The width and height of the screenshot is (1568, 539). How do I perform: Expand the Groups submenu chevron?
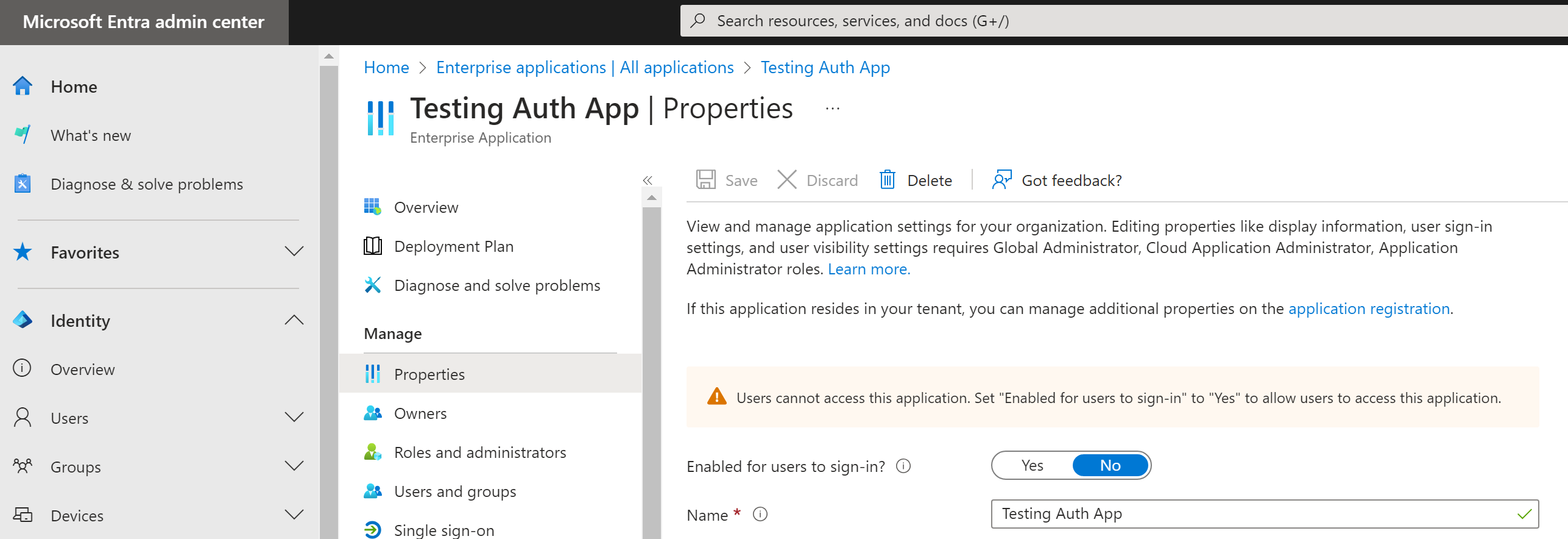(x=294, y=466)
